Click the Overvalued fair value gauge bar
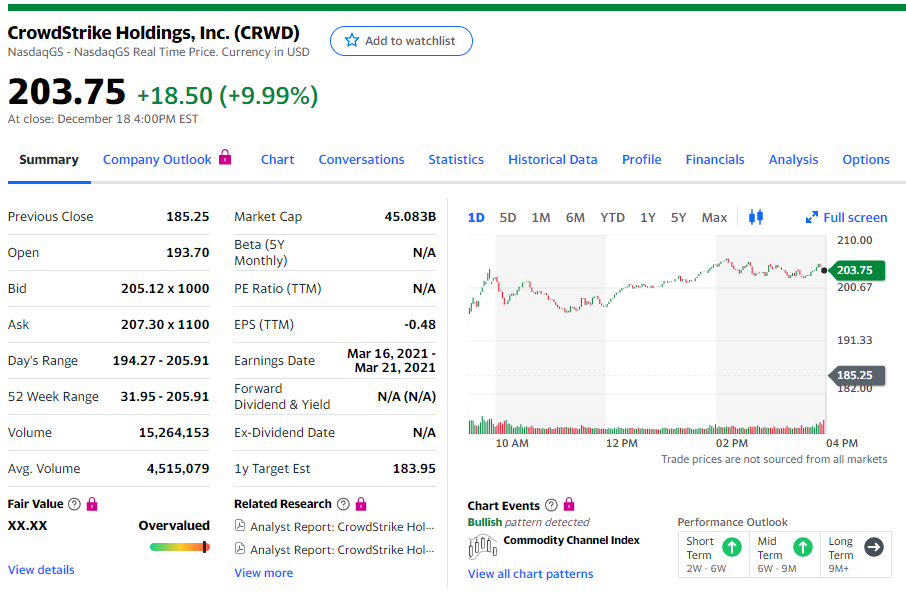The width and height of the screenshot is (906, 592). 180,547
